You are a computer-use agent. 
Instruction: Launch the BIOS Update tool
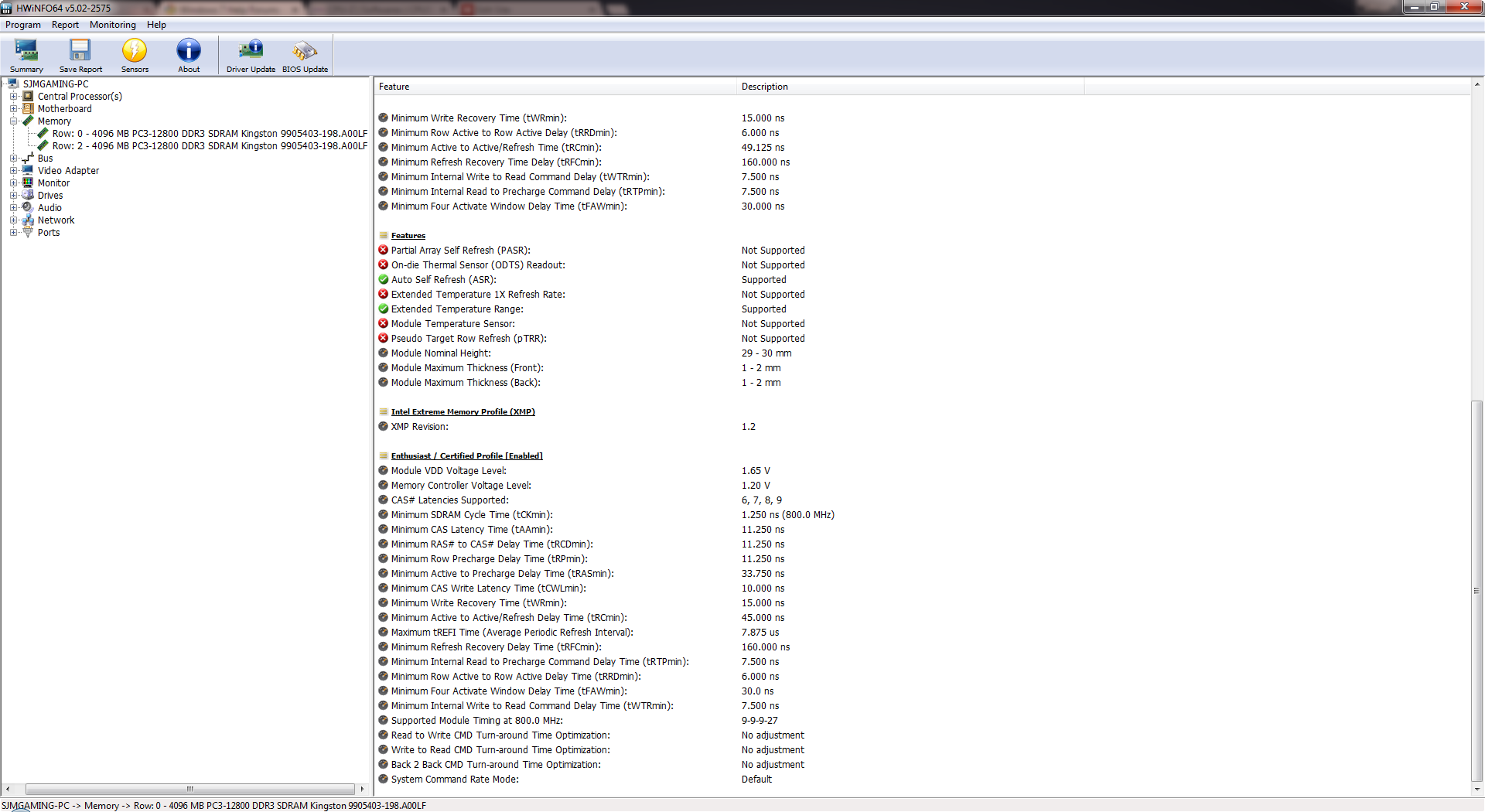[305, 55]
